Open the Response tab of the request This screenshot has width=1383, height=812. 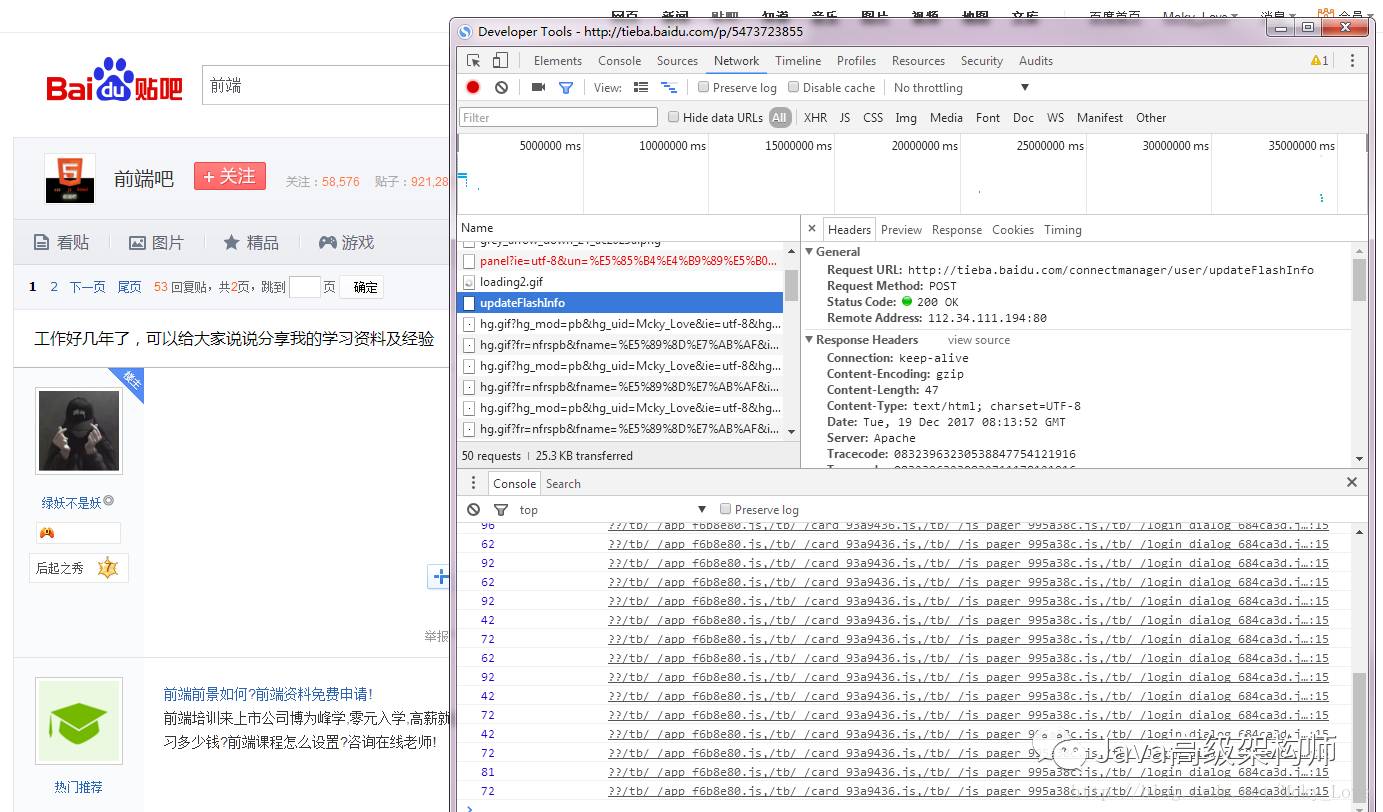[957, 230]
